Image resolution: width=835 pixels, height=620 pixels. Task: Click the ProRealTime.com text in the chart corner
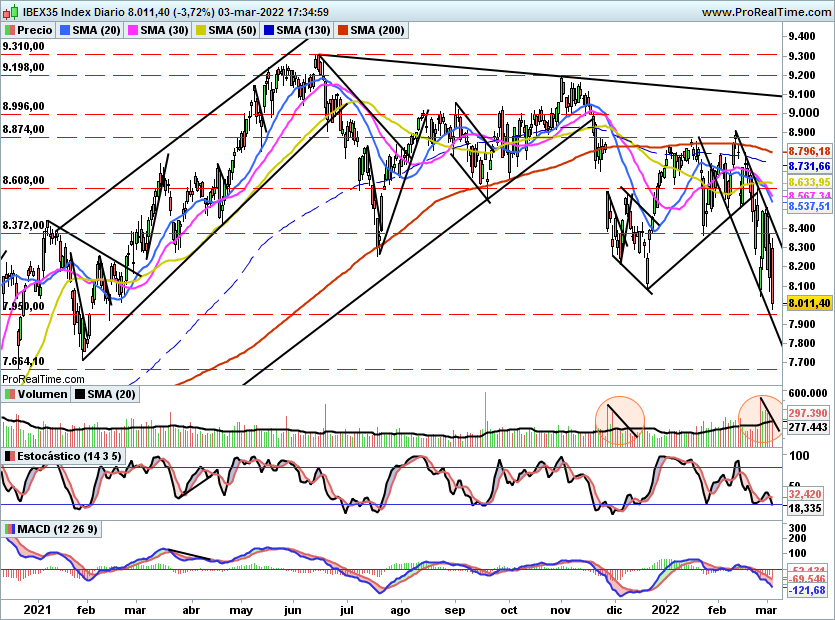pos(43,379)
